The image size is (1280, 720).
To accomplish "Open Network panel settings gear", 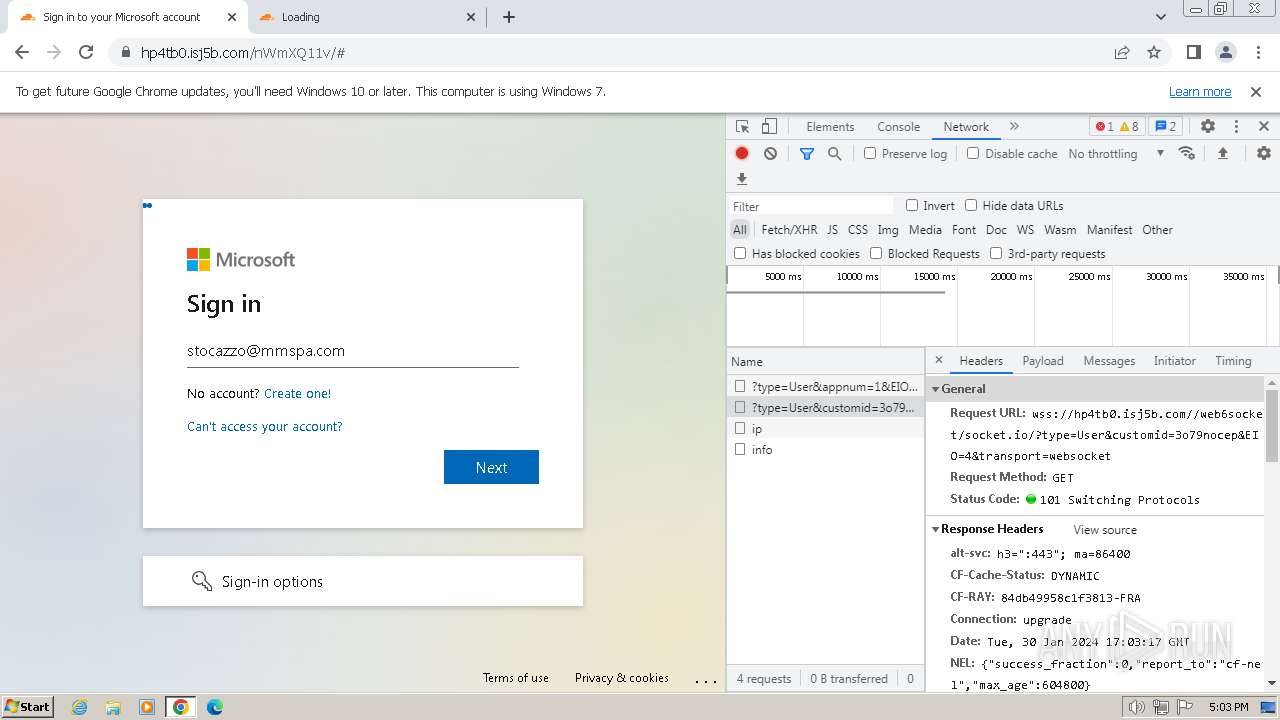I will pos(1264,153).
